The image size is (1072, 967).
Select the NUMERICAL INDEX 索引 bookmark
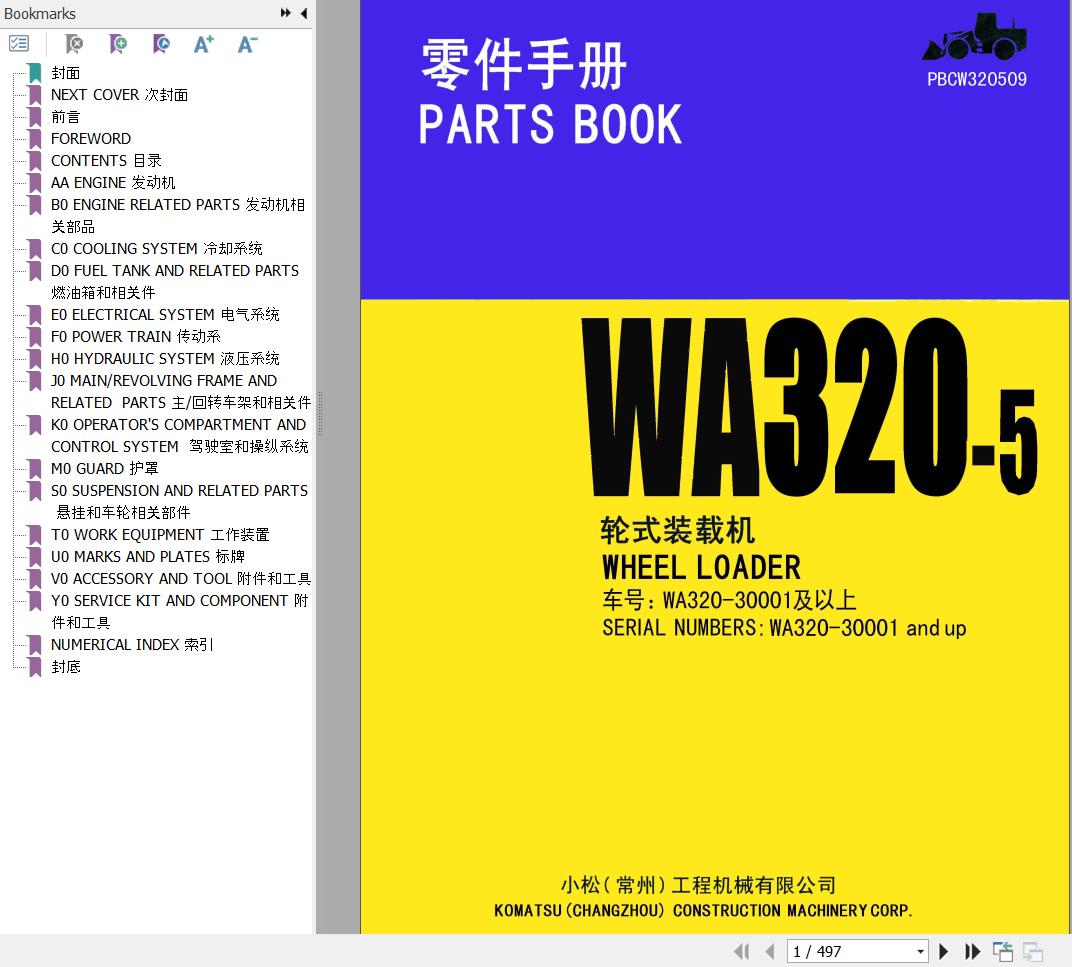click(x=132, y=644)
